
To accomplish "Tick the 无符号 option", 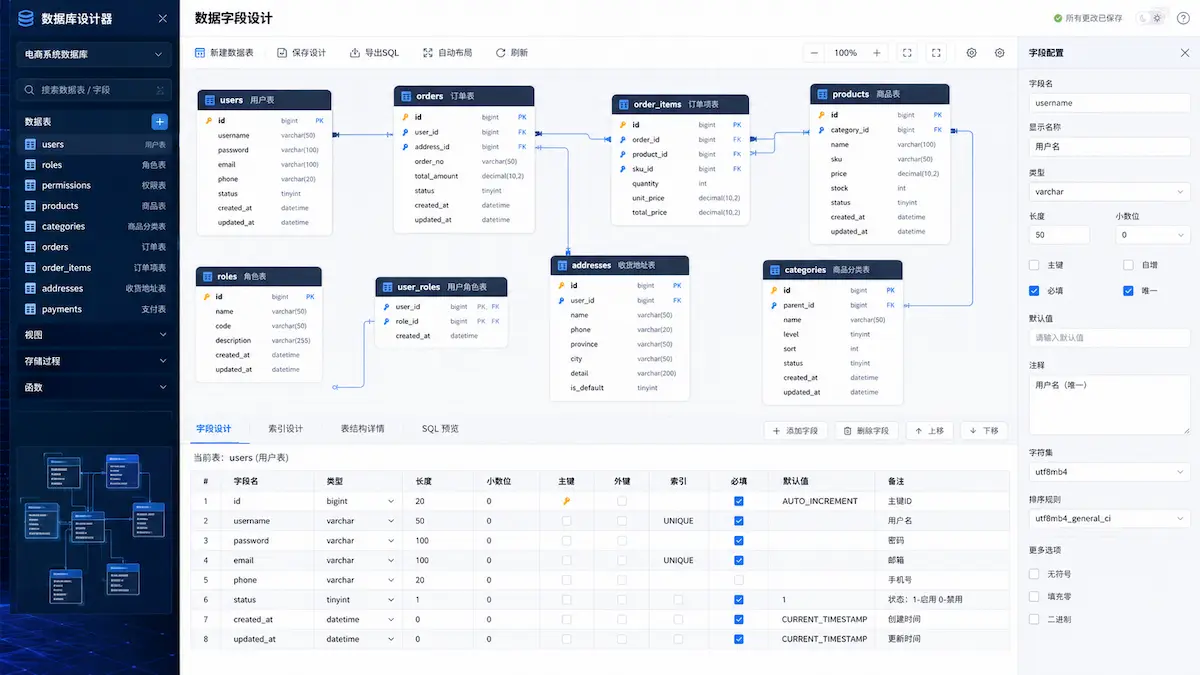I will 1034,574.
